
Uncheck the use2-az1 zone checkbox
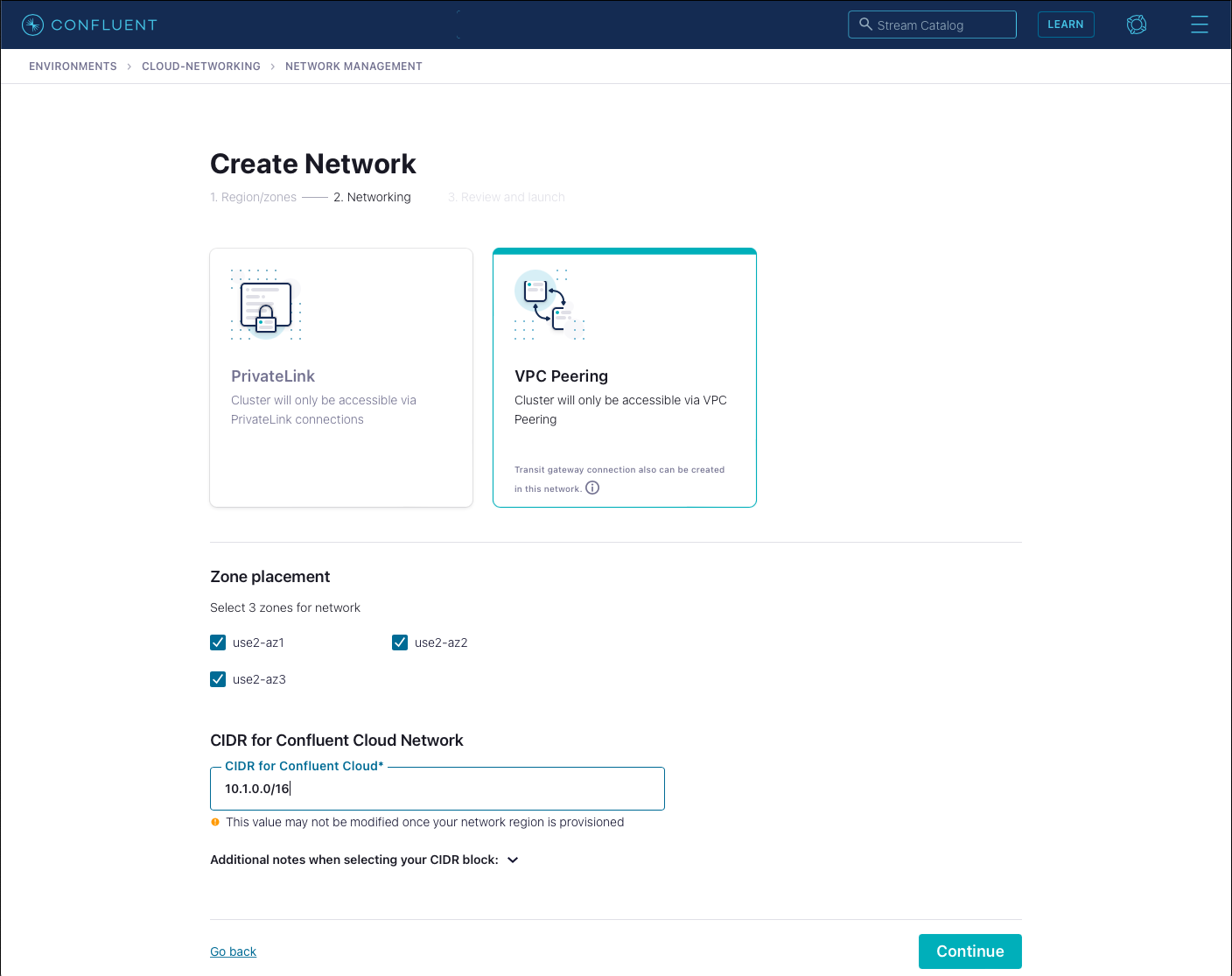[x=218, y=642]
